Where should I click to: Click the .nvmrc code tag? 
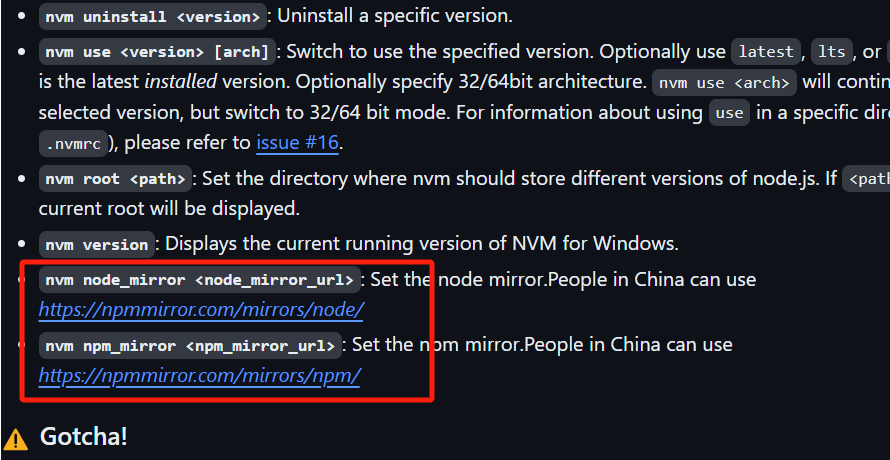click(73, 144)
